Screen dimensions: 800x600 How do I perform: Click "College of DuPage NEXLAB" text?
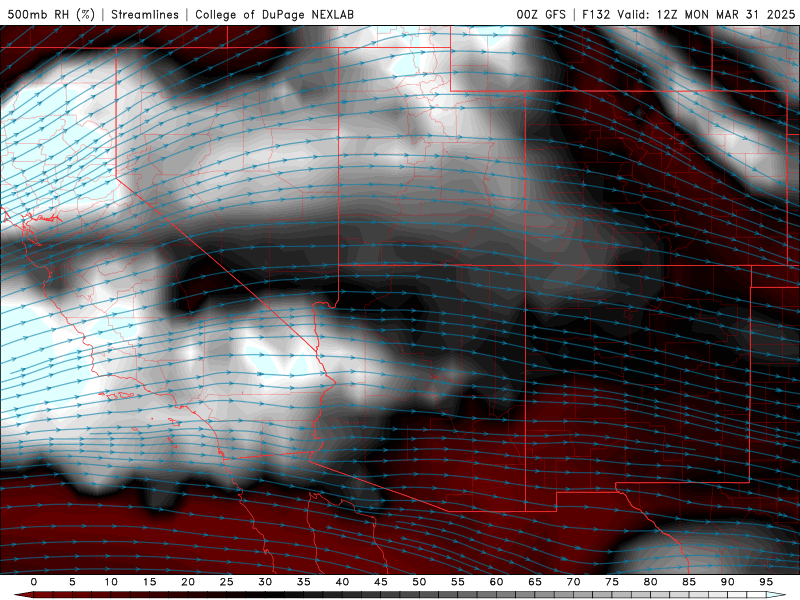[x=274, y=14]
